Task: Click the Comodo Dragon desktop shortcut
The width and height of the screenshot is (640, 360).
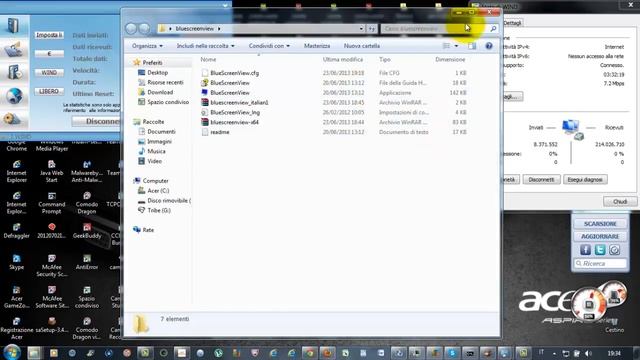Action: point(87,203)
